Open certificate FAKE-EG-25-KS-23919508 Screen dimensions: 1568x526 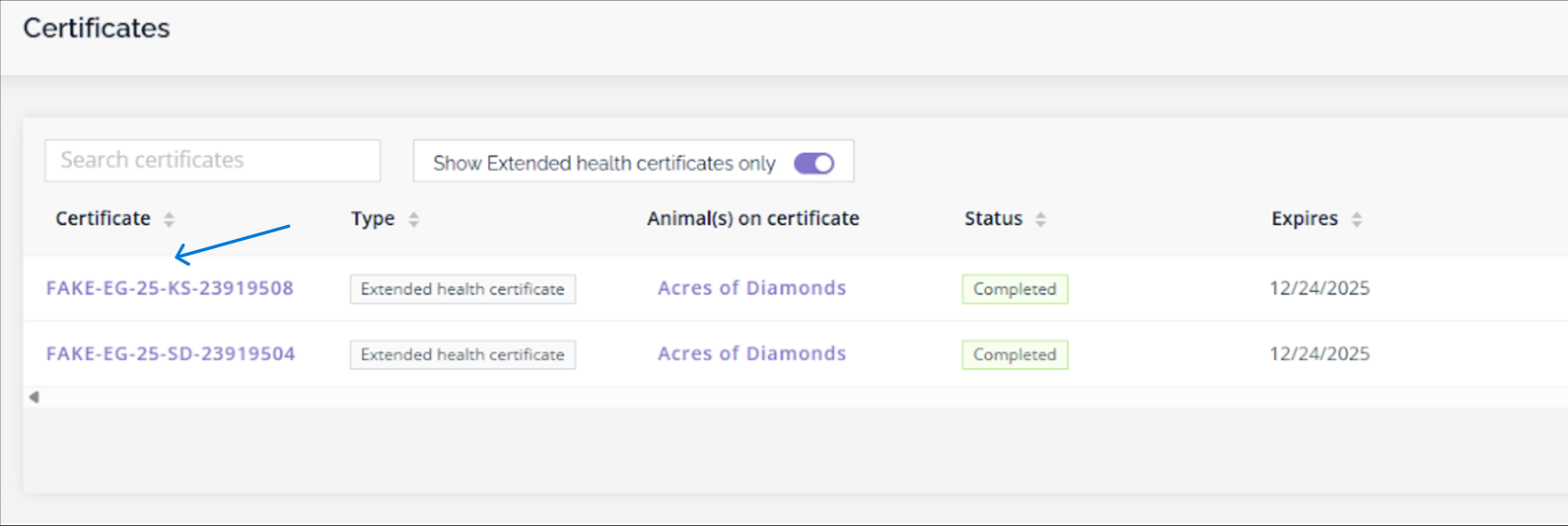170,288
